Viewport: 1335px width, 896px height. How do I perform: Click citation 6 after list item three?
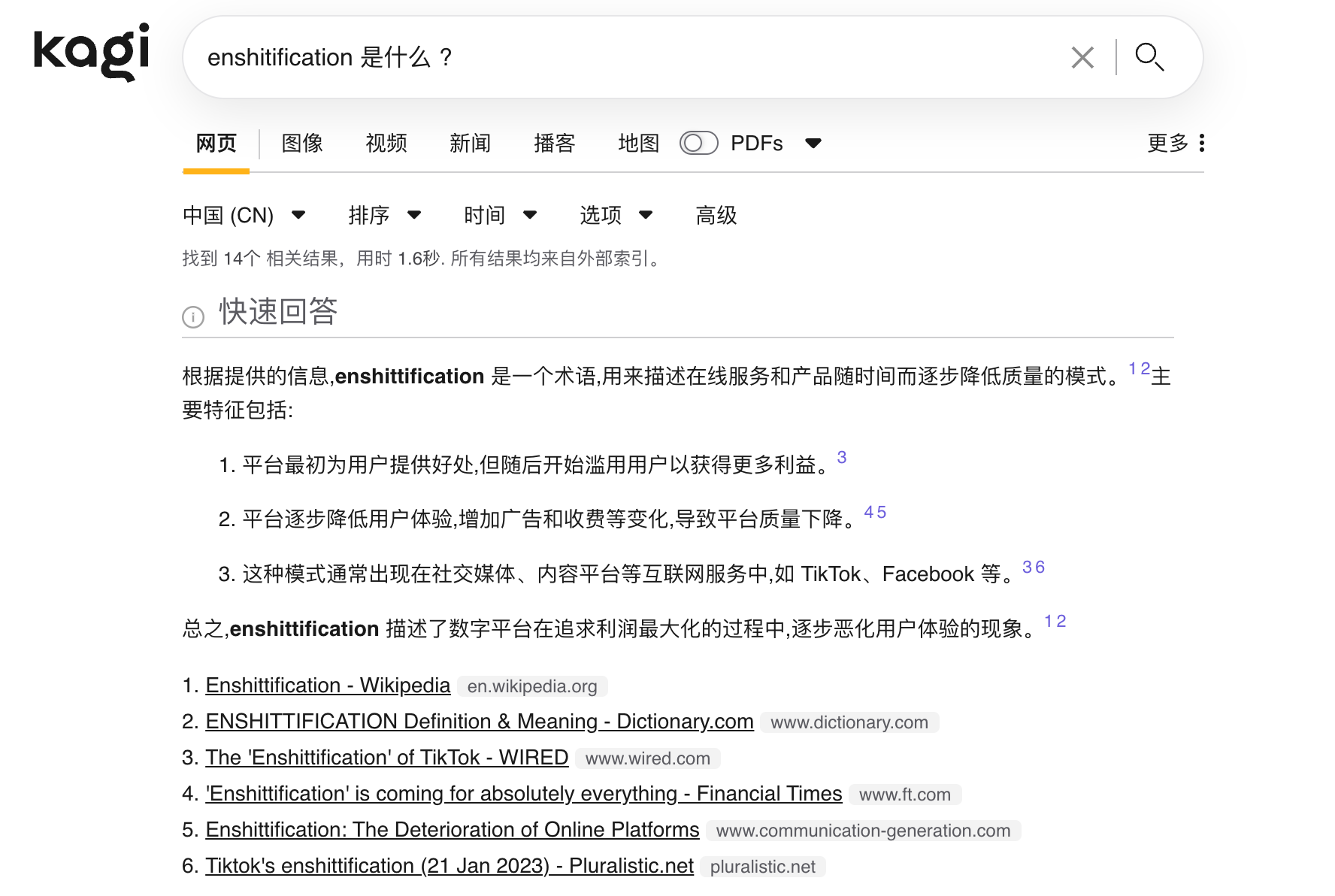pyautogui.click(x=1040, y=567)
